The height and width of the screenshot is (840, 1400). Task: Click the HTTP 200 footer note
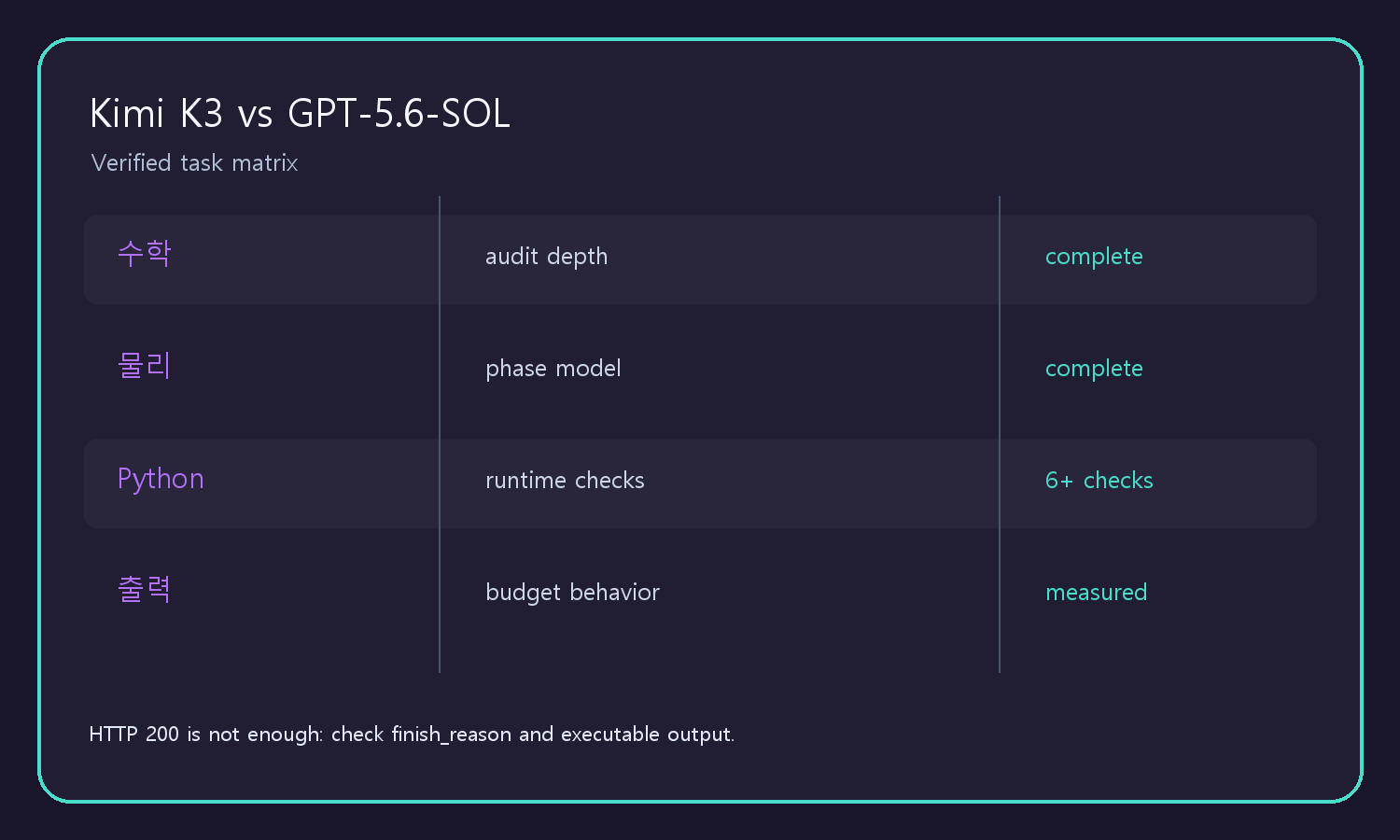click(412, 735)
